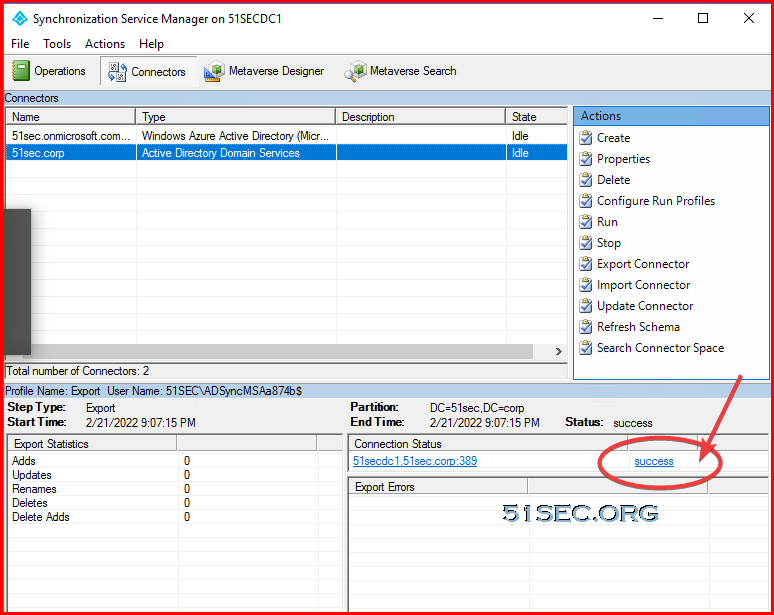Sort connectors by Type column header
The height and width of the screenshot is (615, 774).
pyautogui.click(x=235, y=117)
